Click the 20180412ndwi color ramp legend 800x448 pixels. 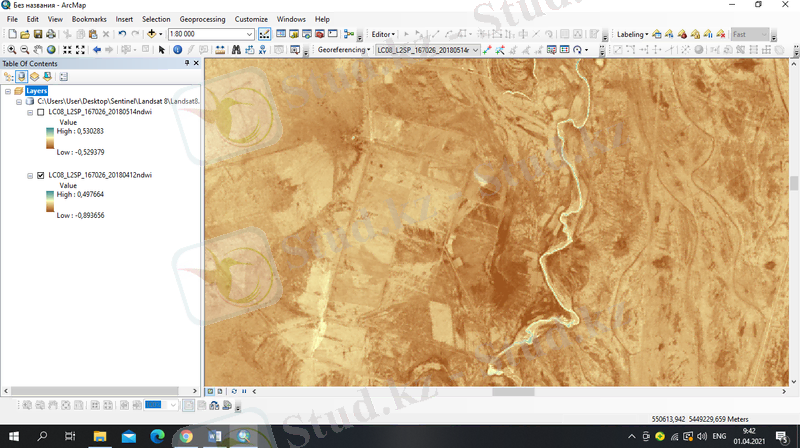[49, 203]
